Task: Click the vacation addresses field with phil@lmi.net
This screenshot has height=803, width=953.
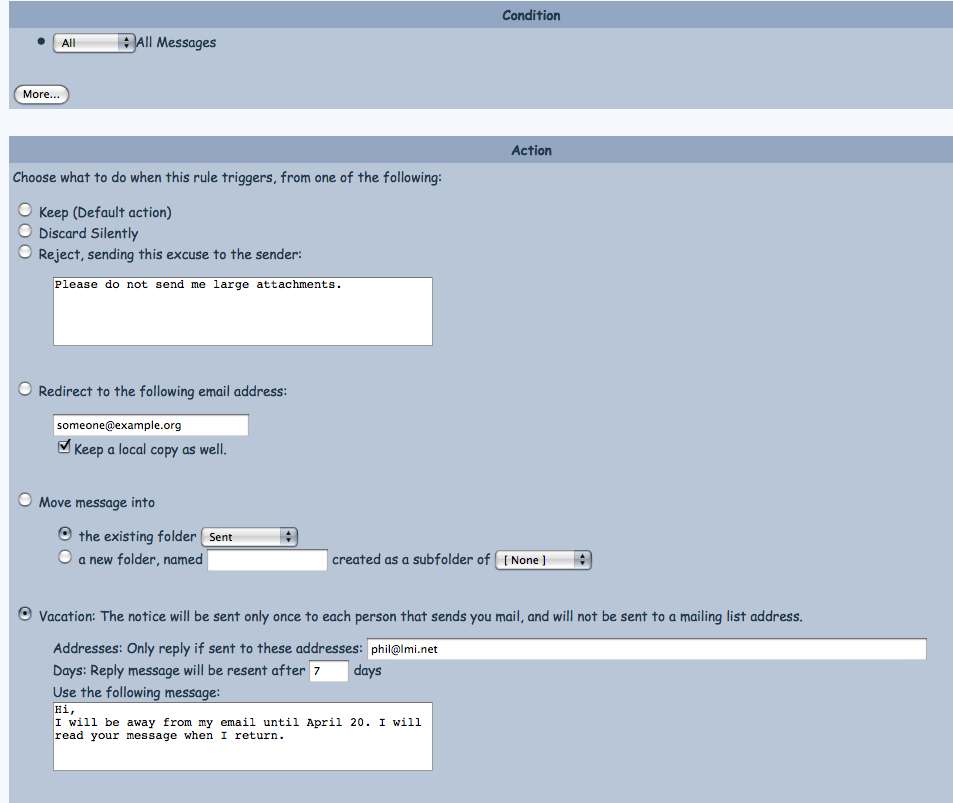Action: click(x=647, y=649)
